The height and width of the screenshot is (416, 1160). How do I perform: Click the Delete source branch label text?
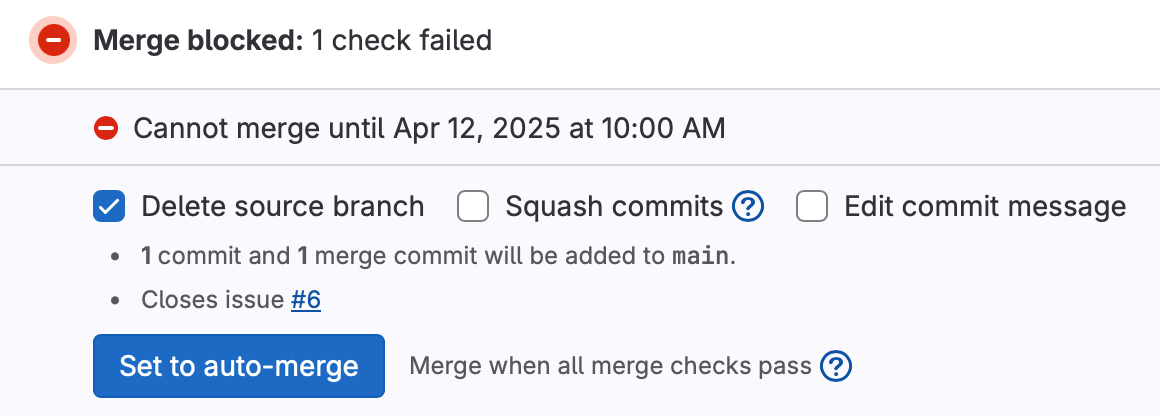tap(283, 207)
